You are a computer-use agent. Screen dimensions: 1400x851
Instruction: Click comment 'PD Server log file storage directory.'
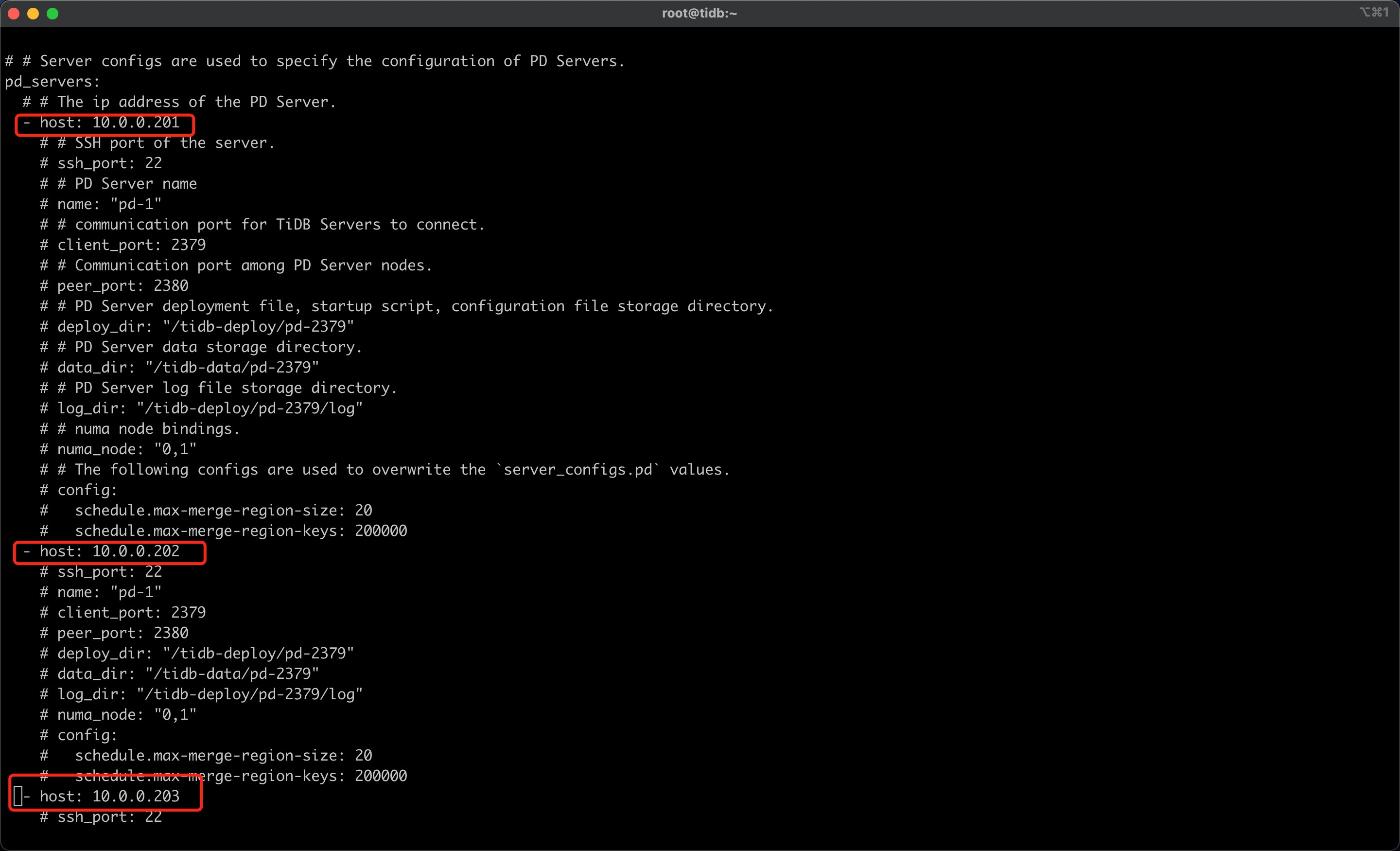coord(236,388)
